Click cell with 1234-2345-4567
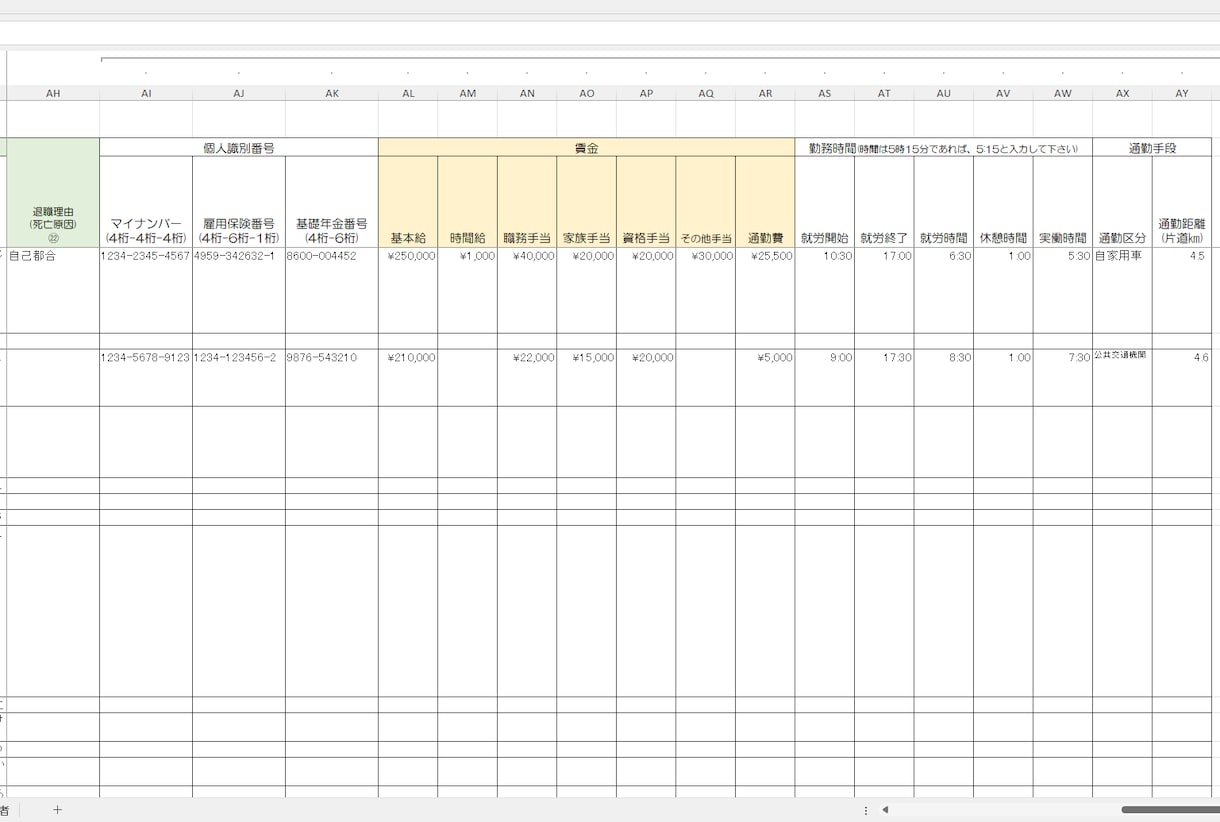 [x=146, y=290]
